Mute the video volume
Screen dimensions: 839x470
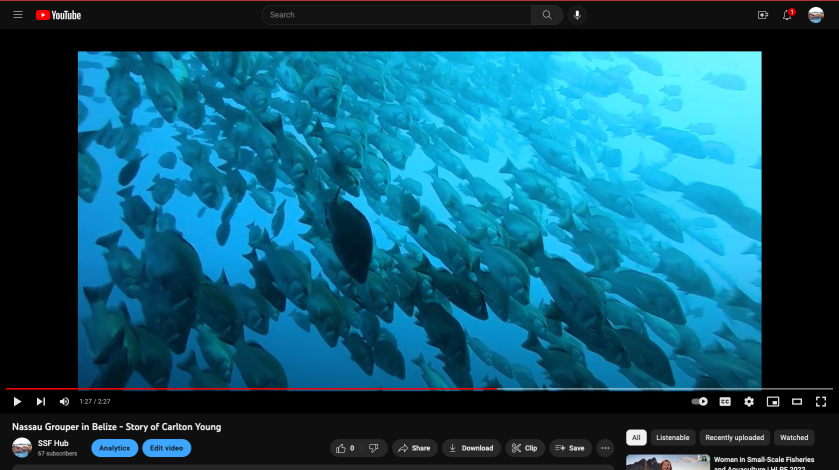64,401
